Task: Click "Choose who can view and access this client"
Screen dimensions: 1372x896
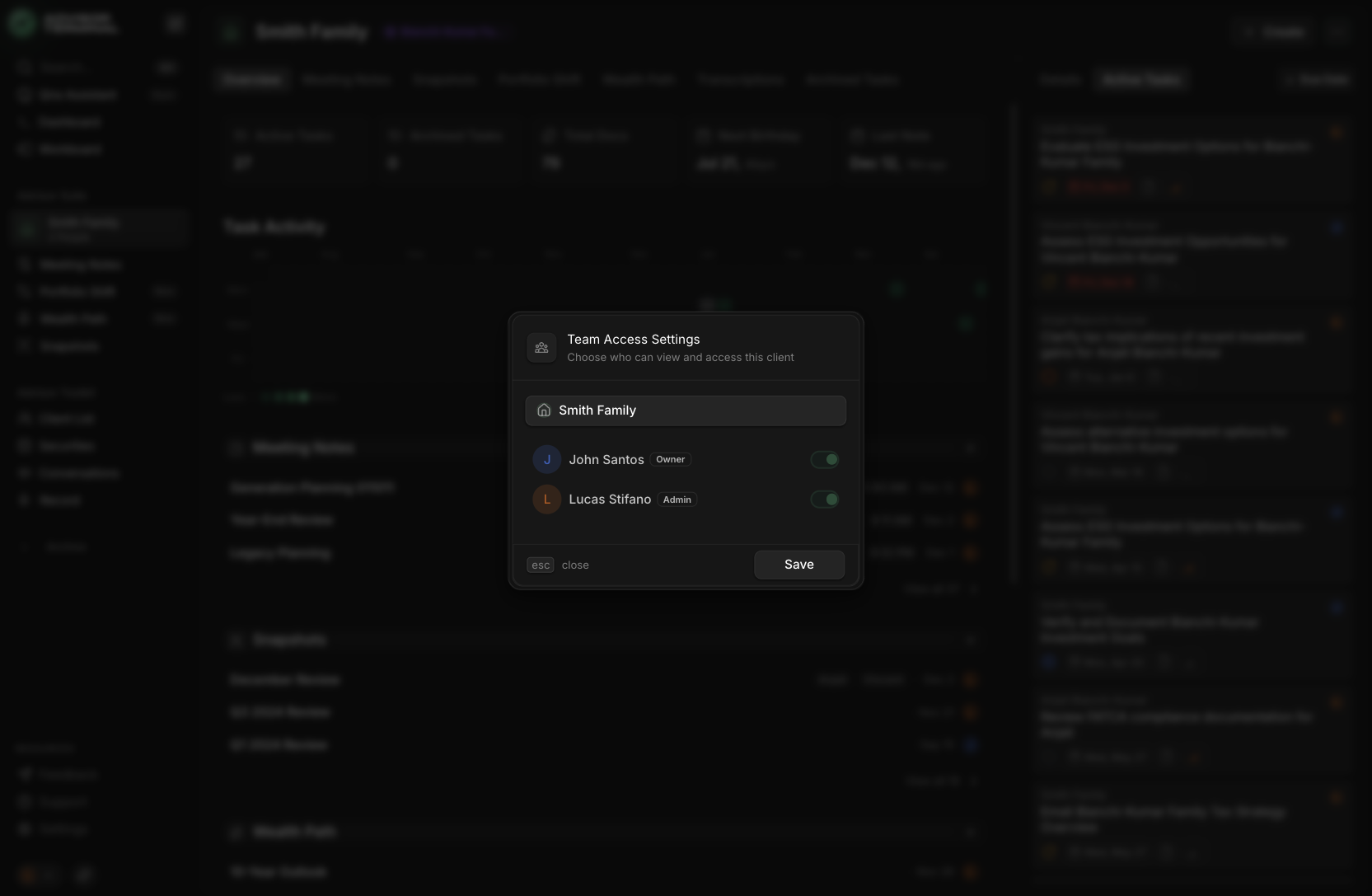Action: pos(681,358)
